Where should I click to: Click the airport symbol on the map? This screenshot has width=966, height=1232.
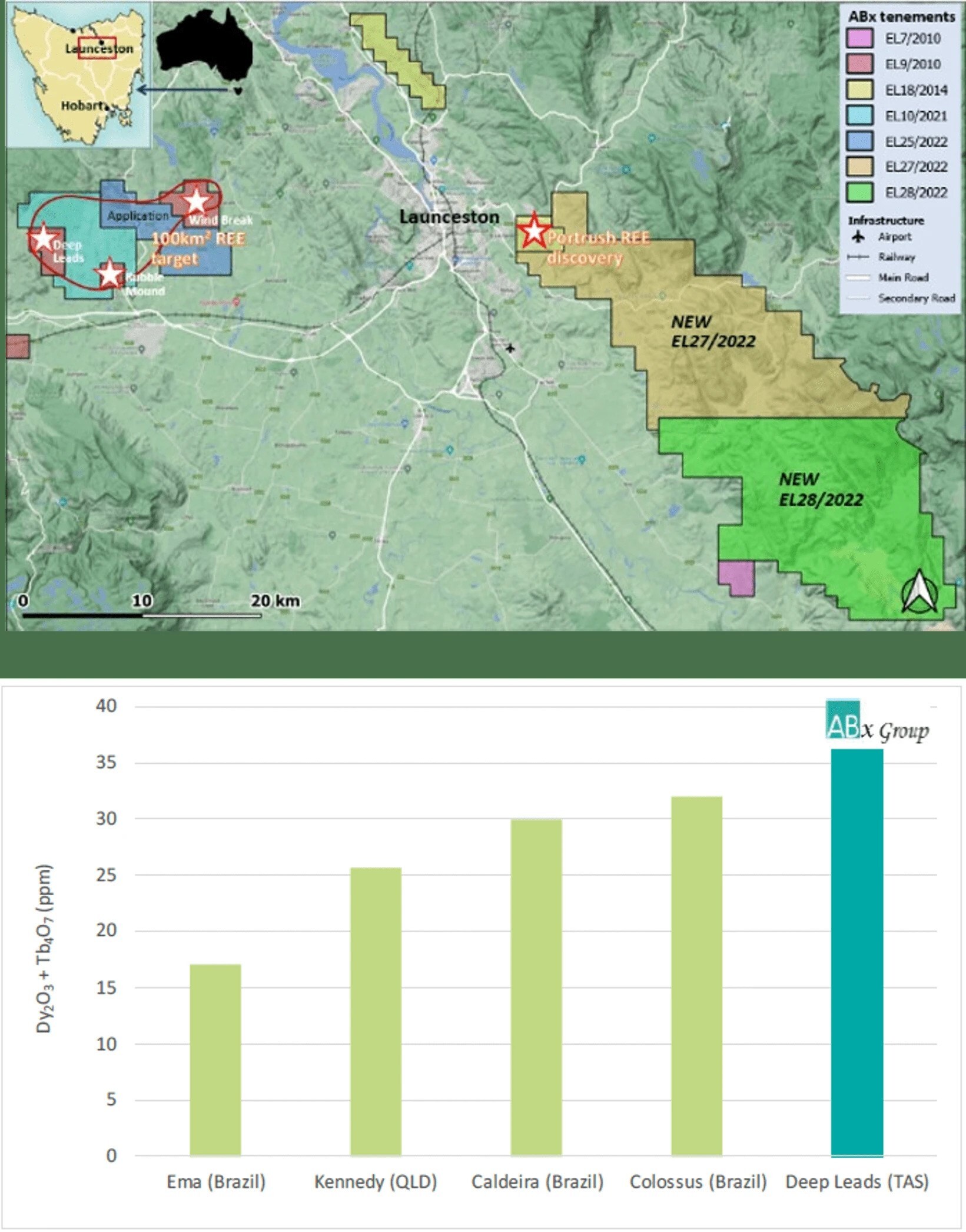coord(510,349)
